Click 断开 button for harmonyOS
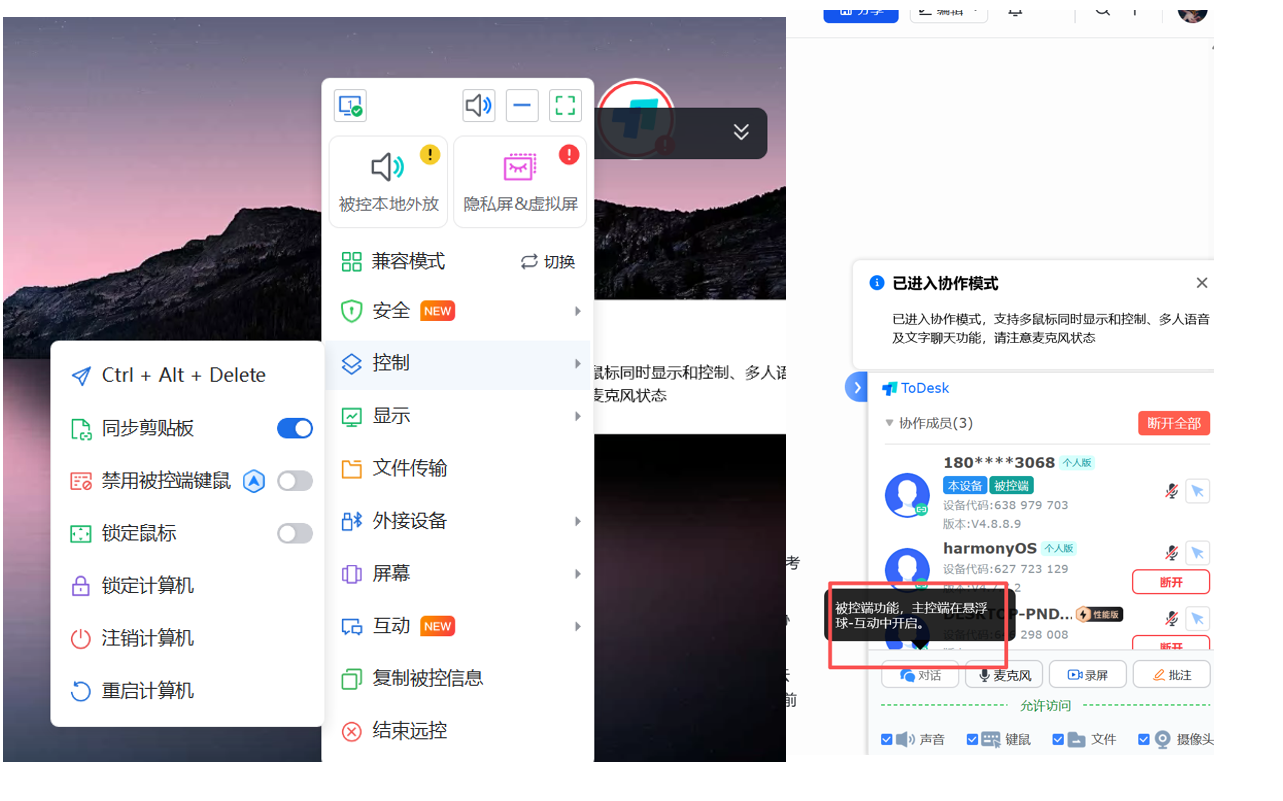The height and width of the screenshot is (801, 1283). pos(1171,582)
